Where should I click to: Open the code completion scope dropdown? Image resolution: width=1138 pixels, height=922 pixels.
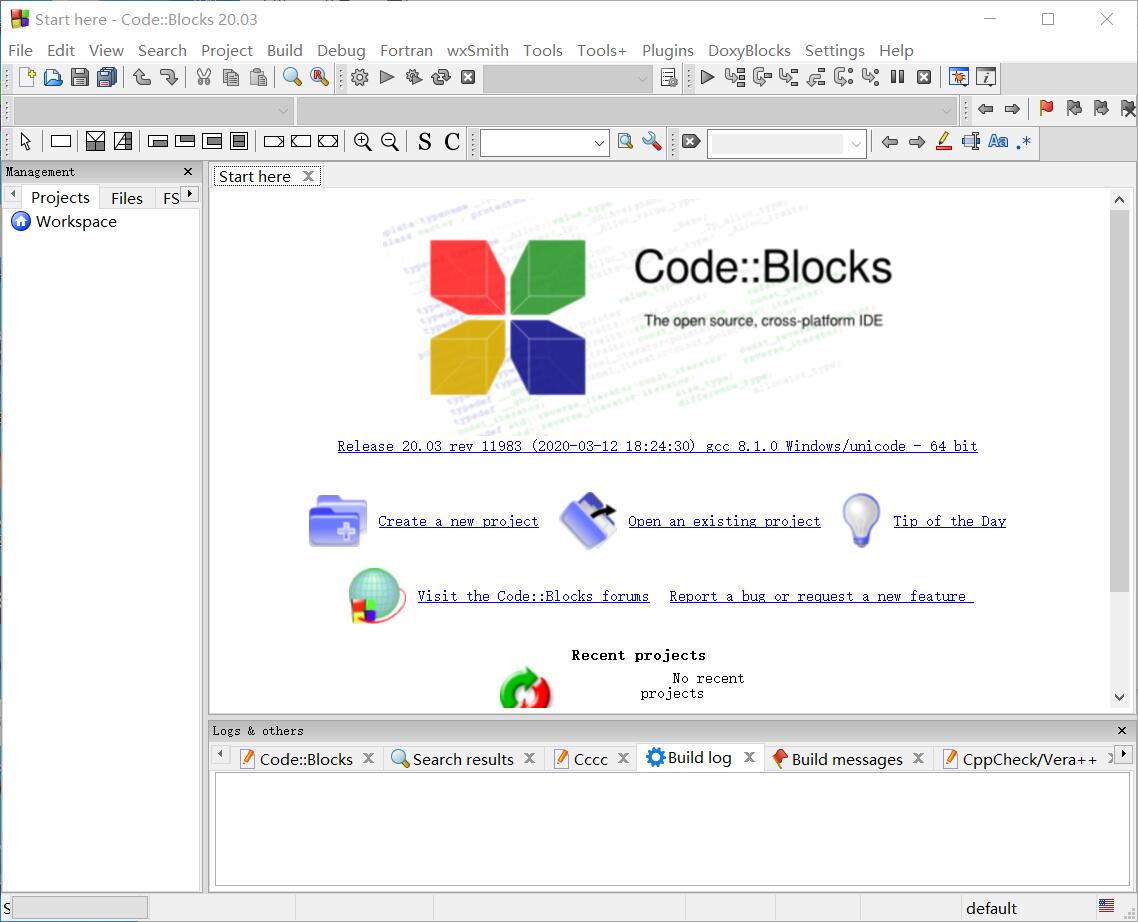(x=153, y=111)
